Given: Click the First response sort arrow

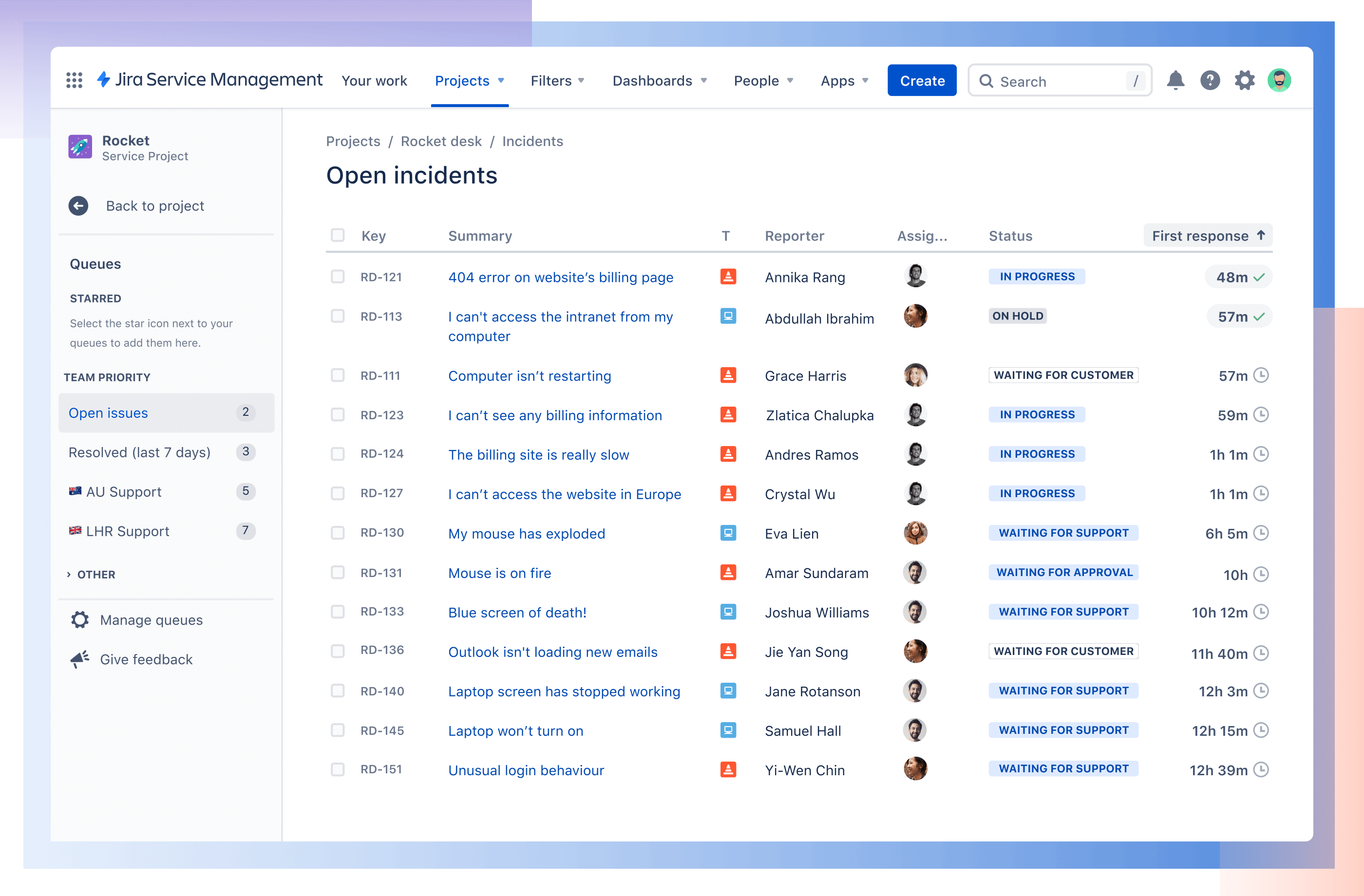Looking at the screenshot, I should 1262,236.
